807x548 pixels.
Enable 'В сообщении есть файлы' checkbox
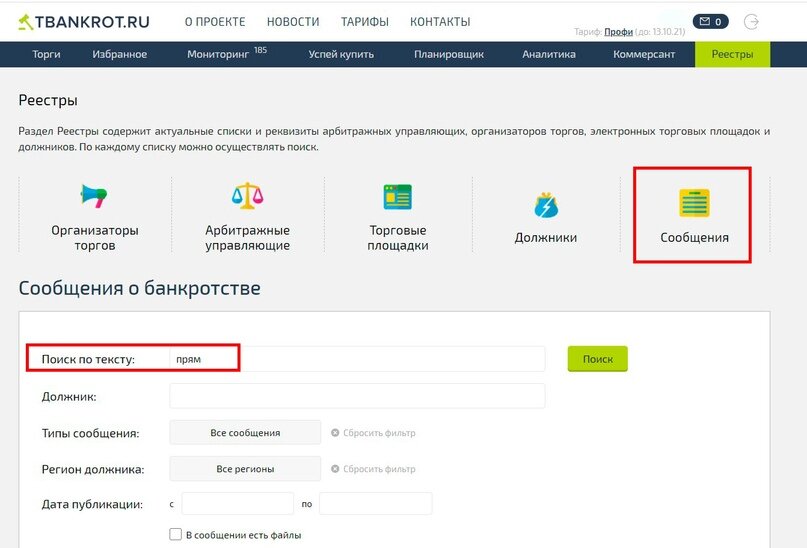click(x=176, y=534)
